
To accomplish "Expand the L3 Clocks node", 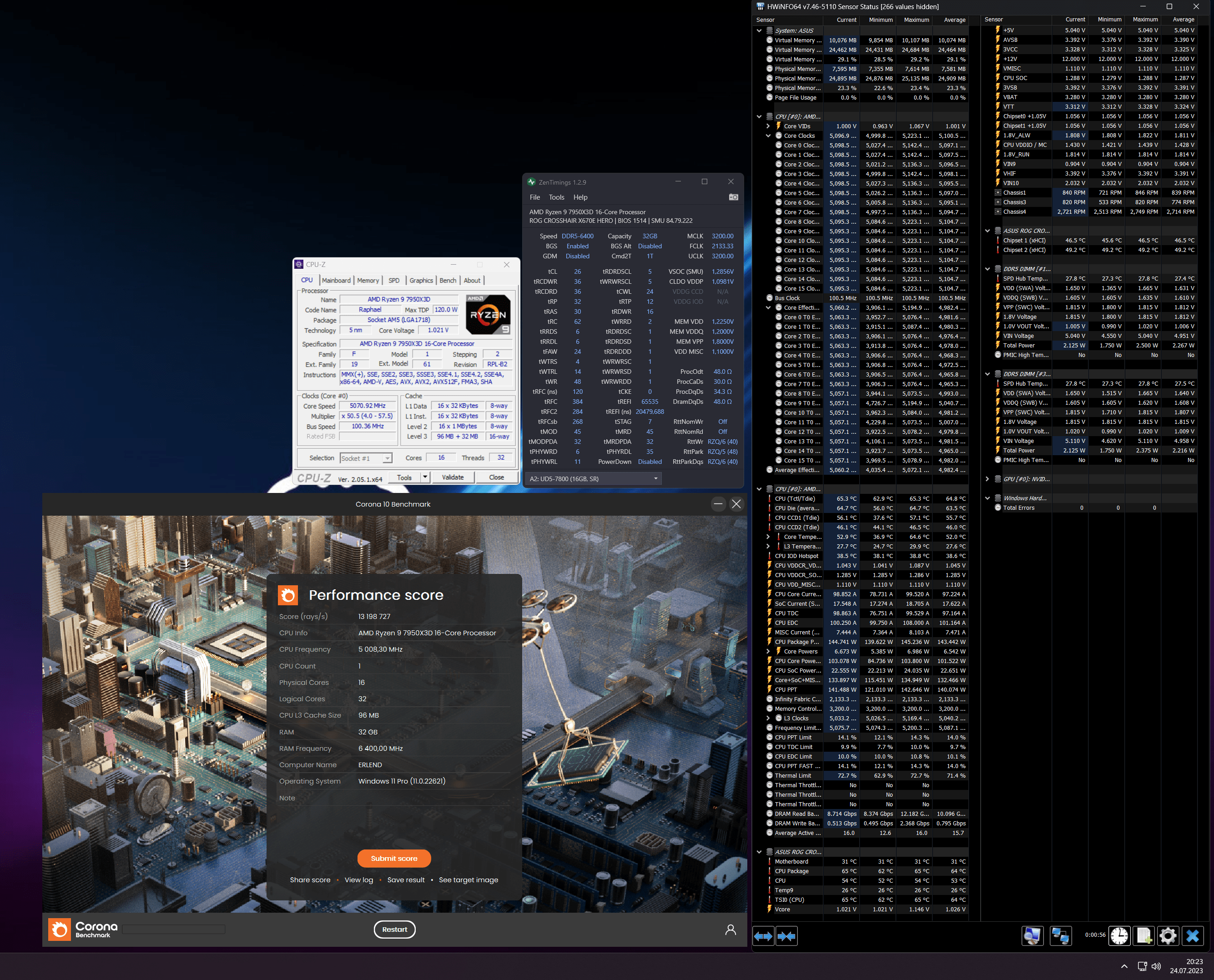I will point(768,718).
